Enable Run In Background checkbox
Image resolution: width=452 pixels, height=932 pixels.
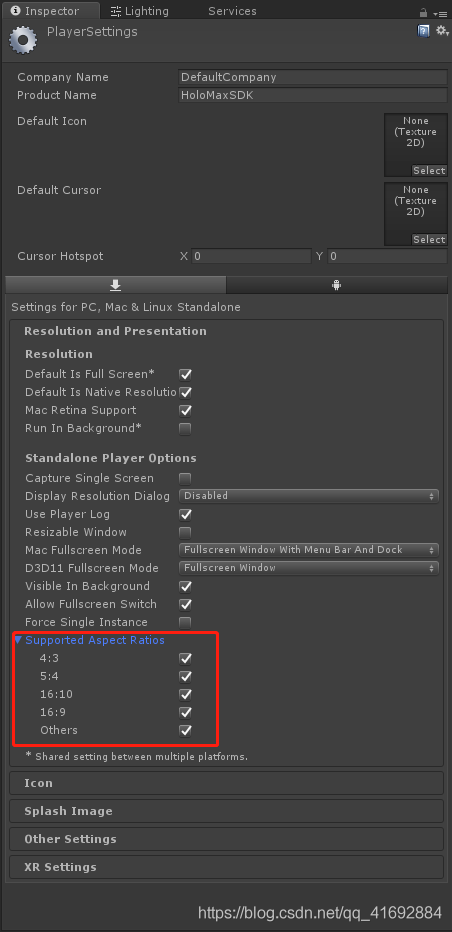point(186,429)
